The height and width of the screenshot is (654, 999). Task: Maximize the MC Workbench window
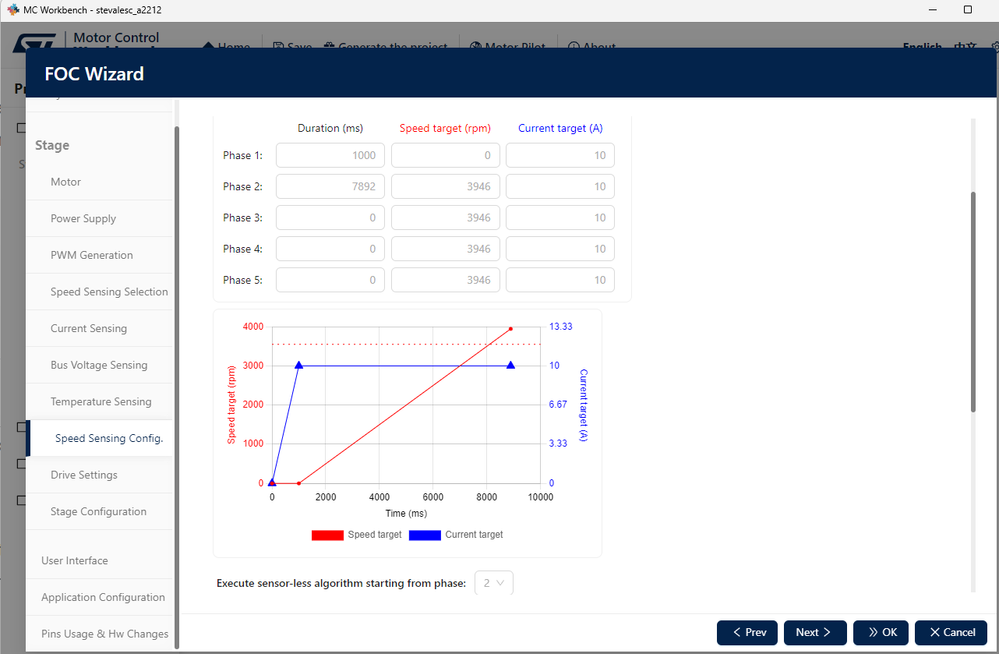coord(968,10)
